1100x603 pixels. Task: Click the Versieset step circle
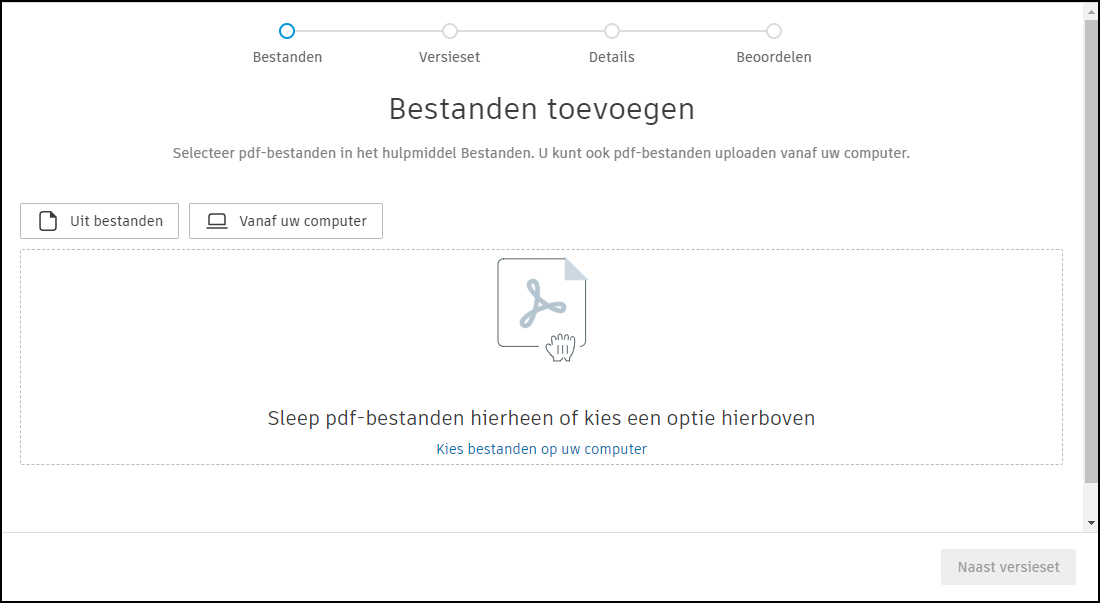[449, 31]
